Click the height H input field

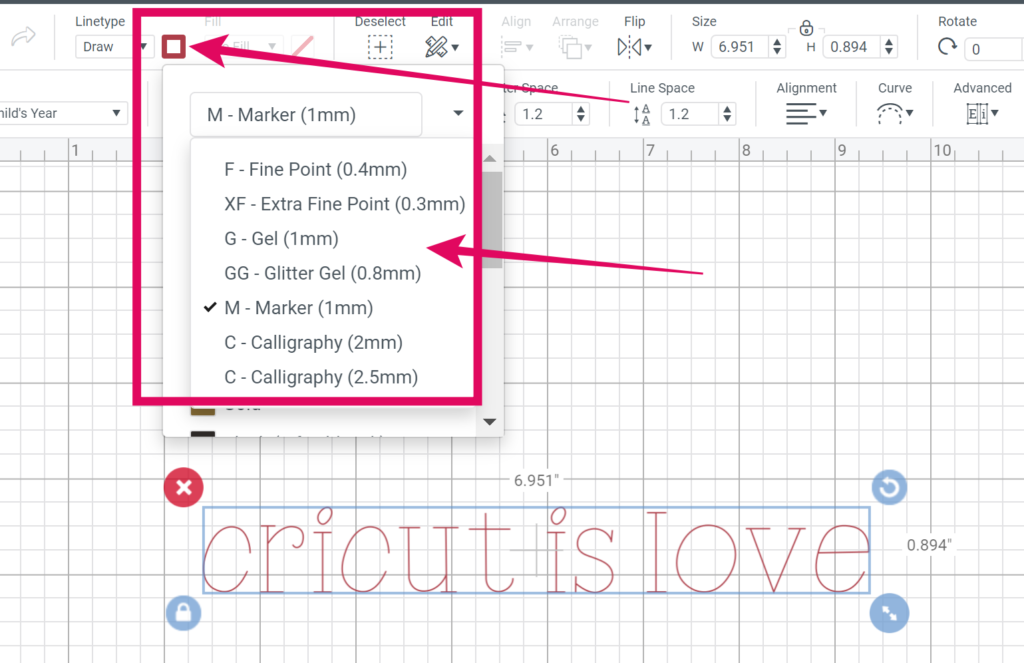click(851, 47)
